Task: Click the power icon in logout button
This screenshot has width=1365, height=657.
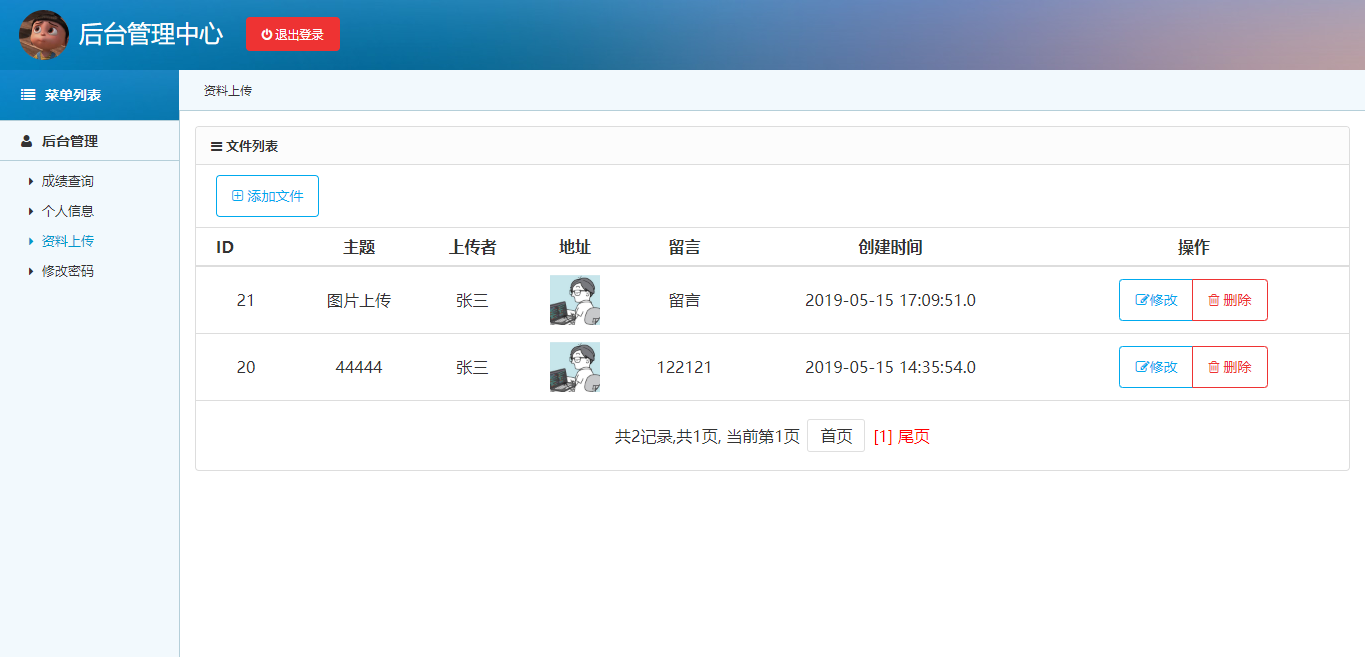Action: click(x=267, y=34)
